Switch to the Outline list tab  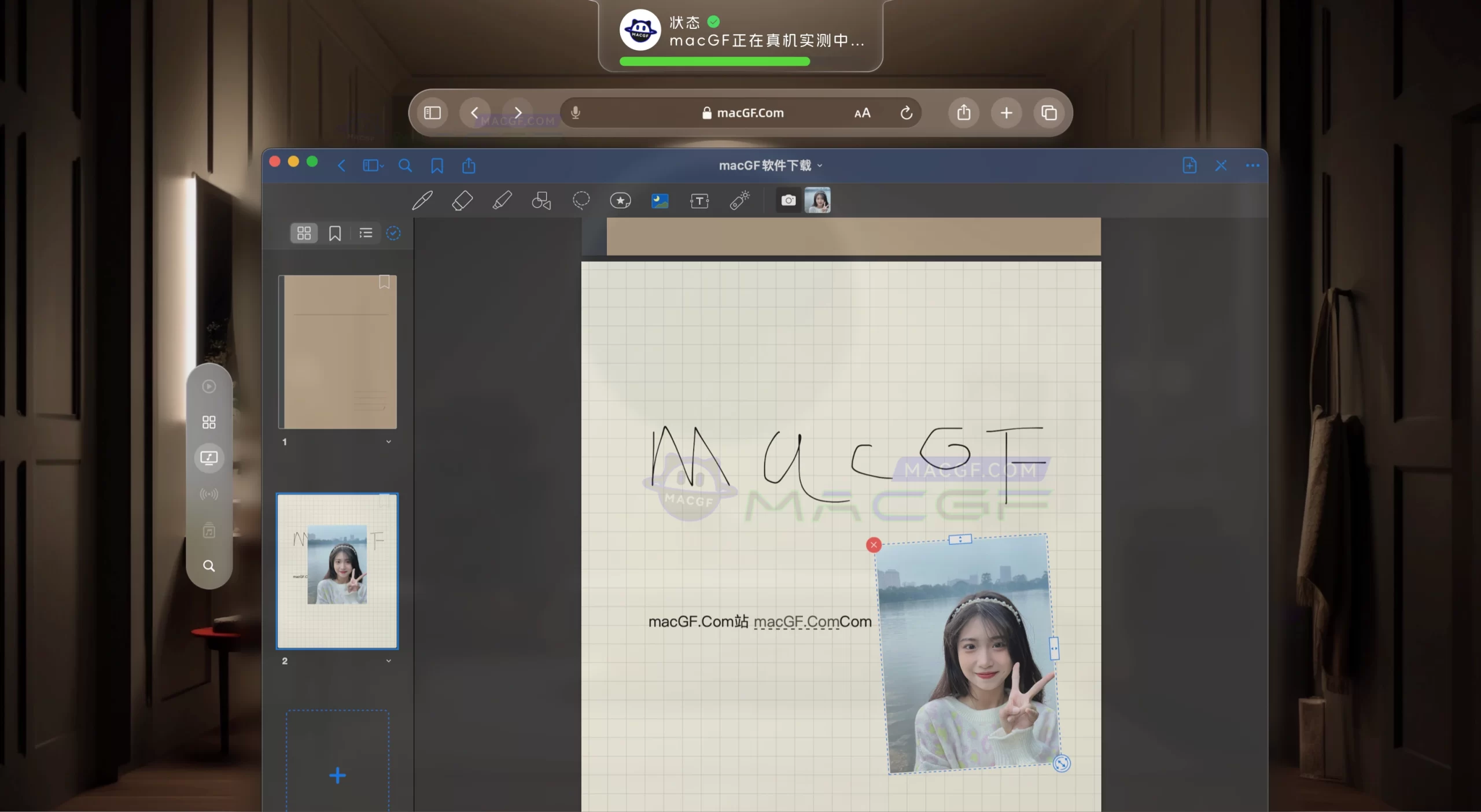365,233
